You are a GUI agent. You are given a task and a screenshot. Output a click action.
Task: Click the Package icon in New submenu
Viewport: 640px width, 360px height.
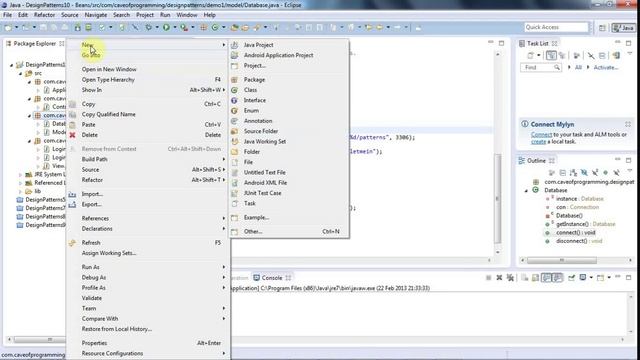pyautogui.click(x=234, y=80)
